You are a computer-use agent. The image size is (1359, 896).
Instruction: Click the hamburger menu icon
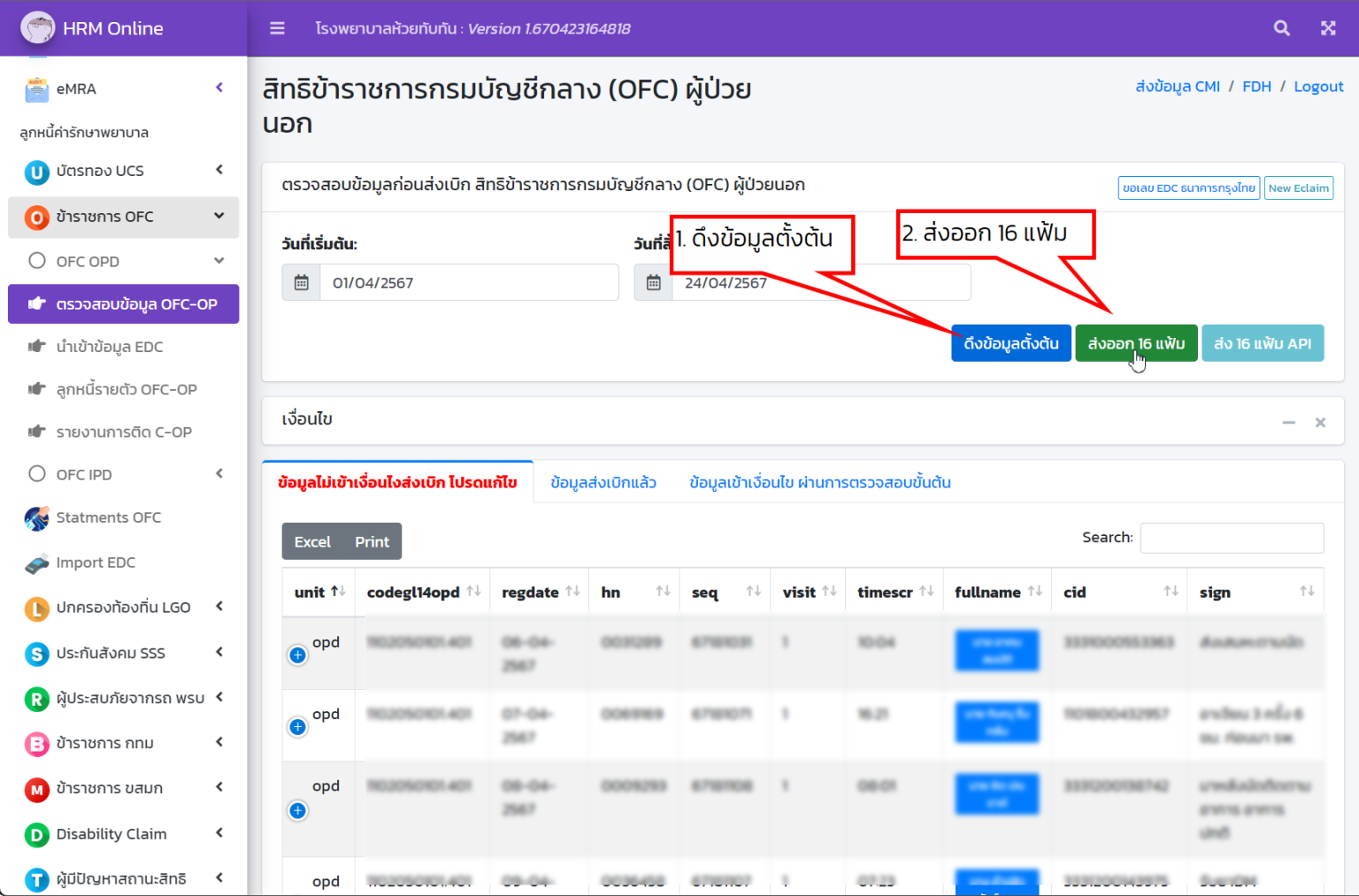(276, 27)
